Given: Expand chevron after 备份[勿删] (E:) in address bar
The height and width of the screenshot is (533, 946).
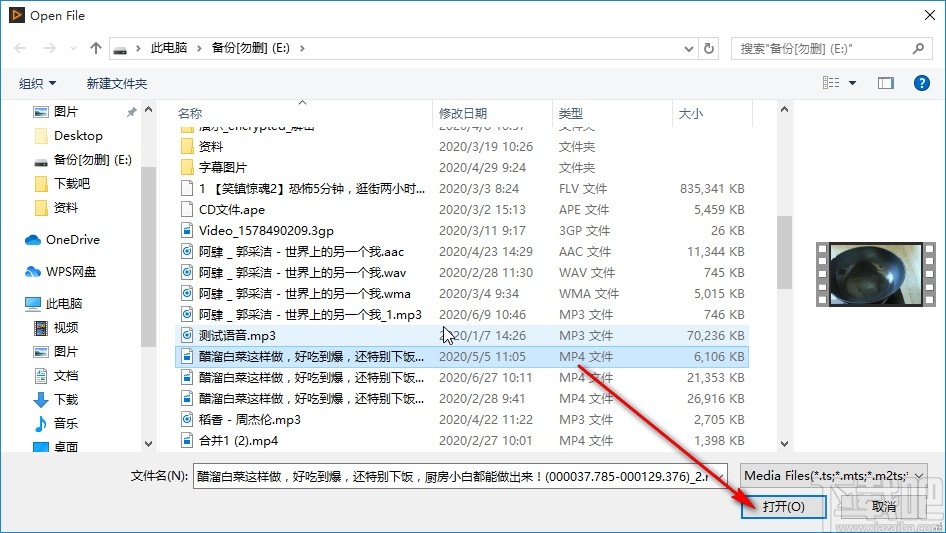Looking at the screenshot, I should [x=302, y=48].
